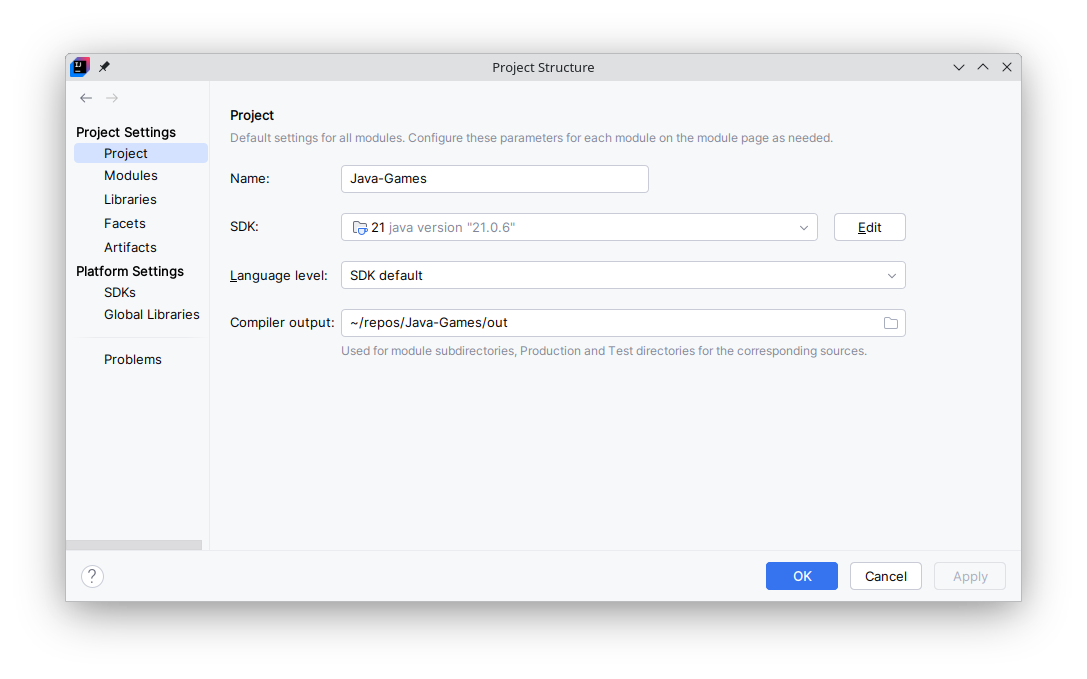Click the back navigation arrow
Viewport: 1087px width, 679px height.
click(86, 98)
